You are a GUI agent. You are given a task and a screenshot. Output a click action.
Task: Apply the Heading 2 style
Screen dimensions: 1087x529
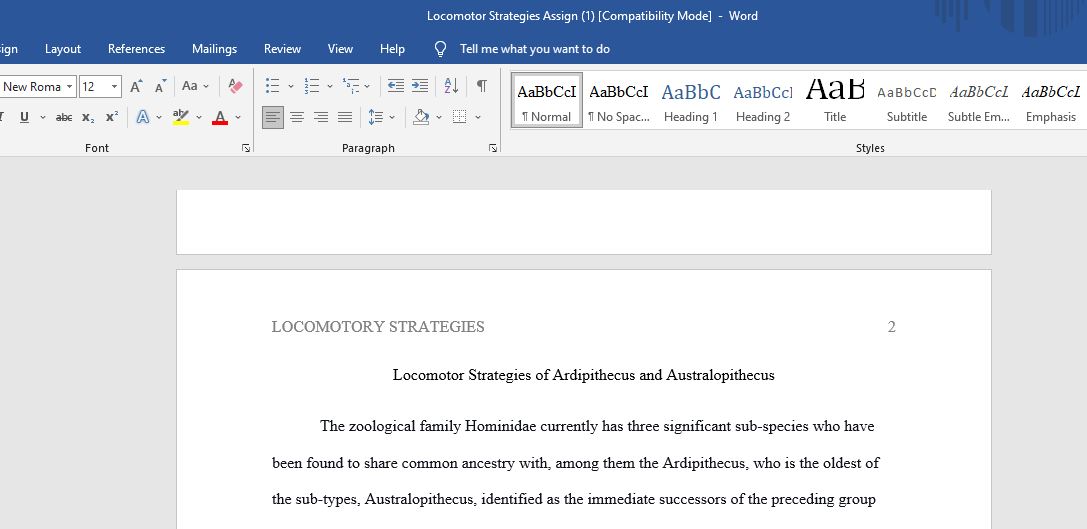pos(763,100)
